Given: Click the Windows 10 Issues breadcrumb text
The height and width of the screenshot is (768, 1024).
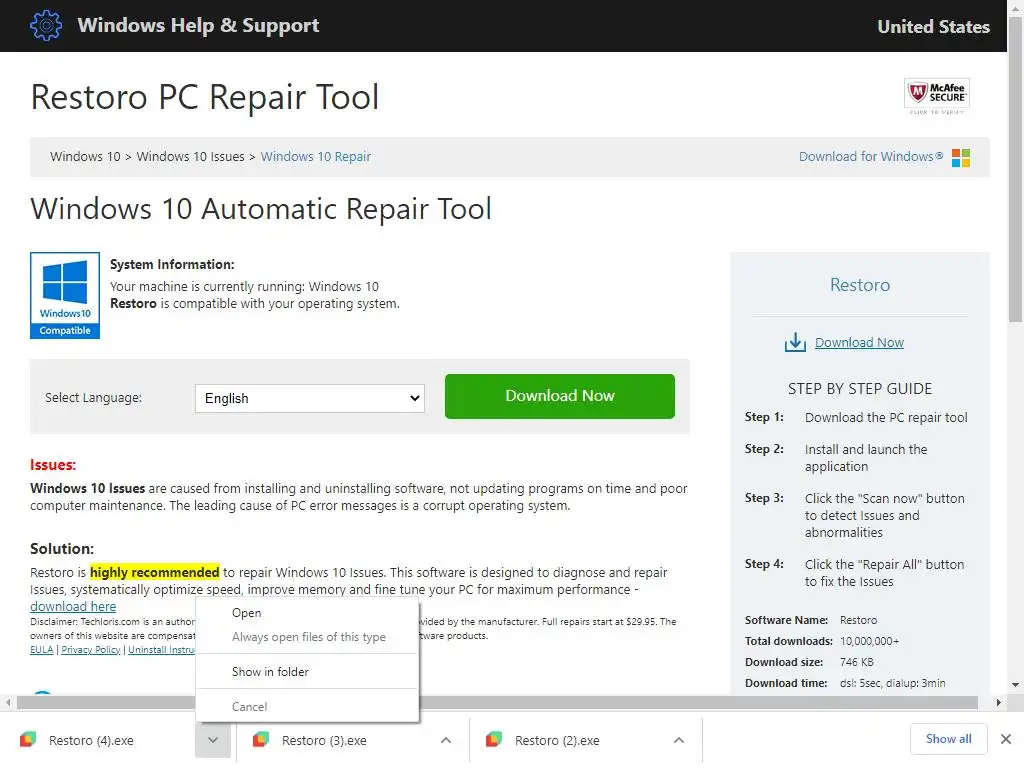Looking at the screenshot, I should coord(190,157).
